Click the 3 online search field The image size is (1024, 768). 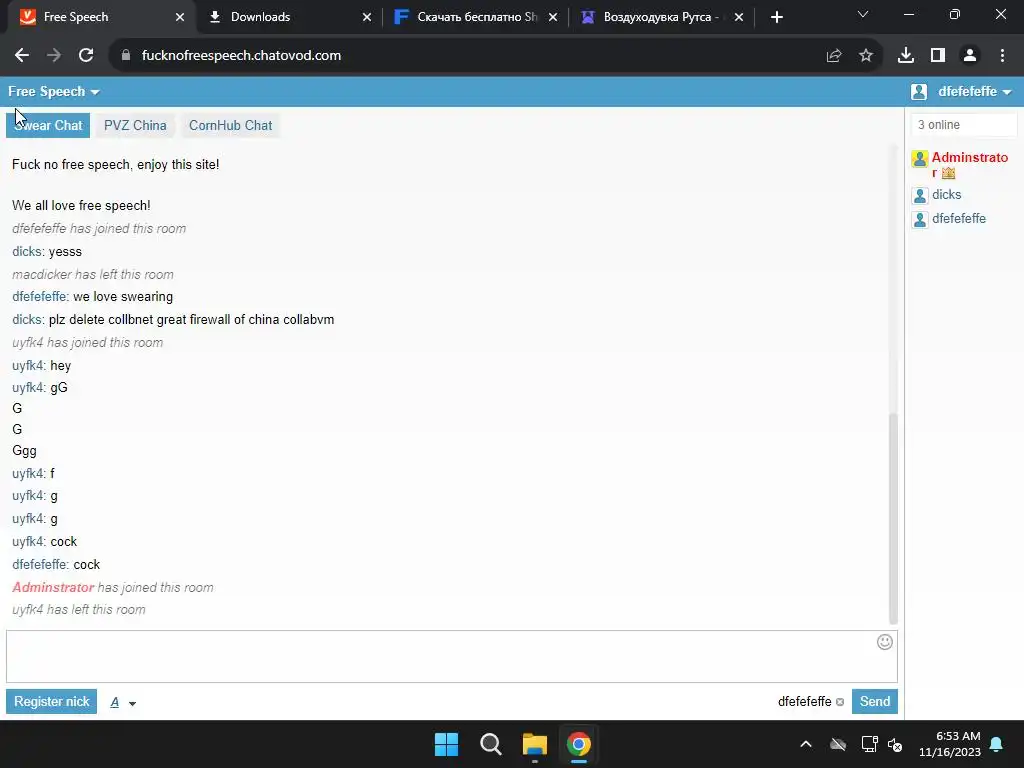tap(964, 125)
